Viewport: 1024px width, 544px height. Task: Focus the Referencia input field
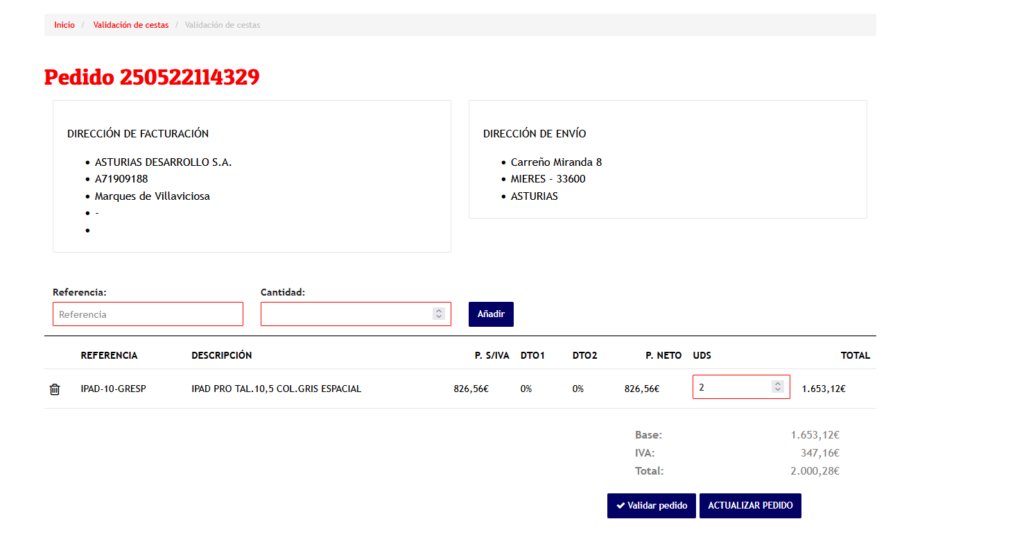point(148,314)
